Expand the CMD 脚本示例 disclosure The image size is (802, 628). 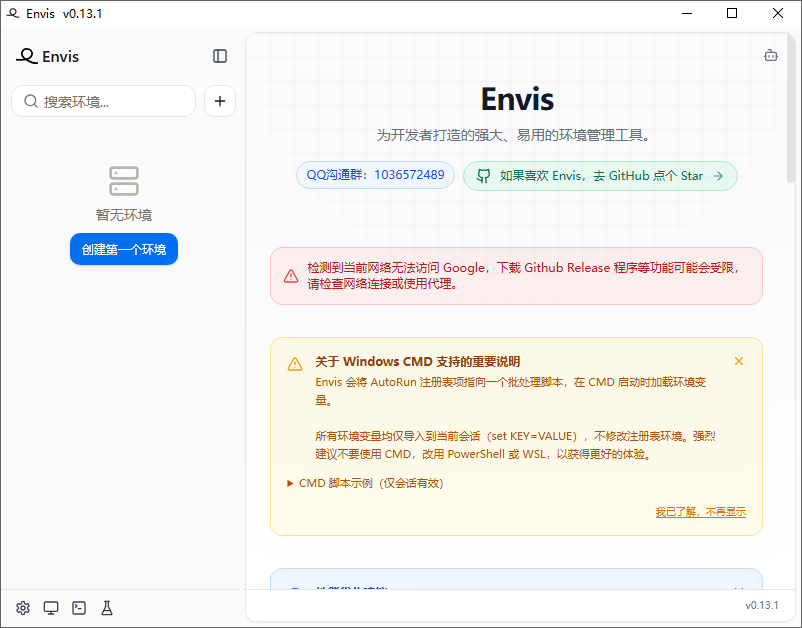pyautogui.click(x=365, y=483)
